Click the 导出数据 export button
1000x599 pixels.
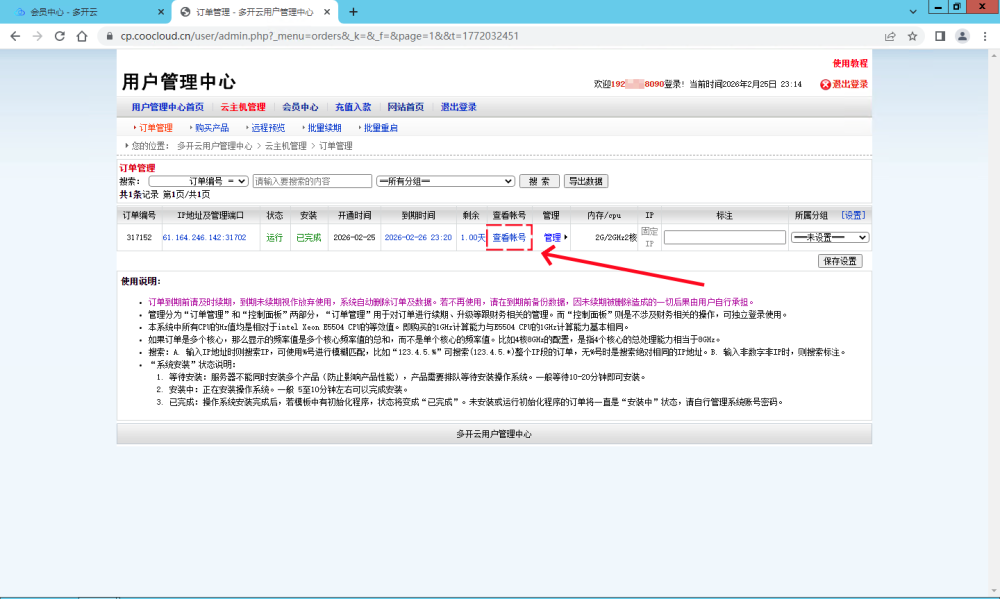pyautogui.click(x=586, y=181)
